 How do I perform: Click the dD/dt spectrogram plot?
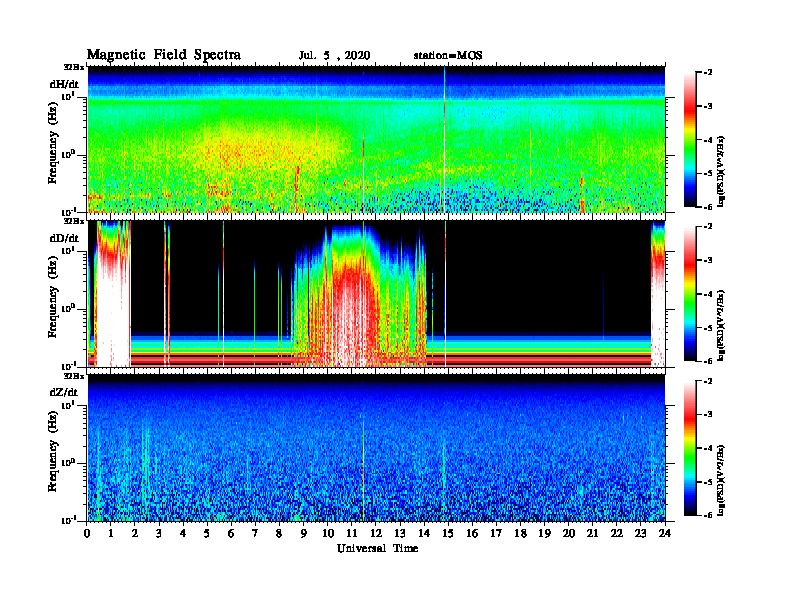tap(376, 293)
